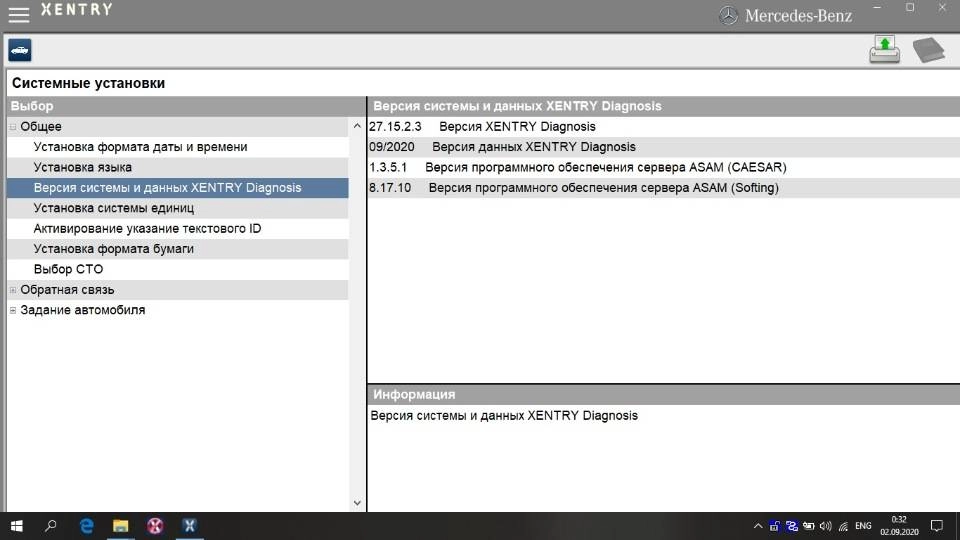Select Выбор СТО
The image size is (960, 540).
pyautogui.click(x=178, y=269)
